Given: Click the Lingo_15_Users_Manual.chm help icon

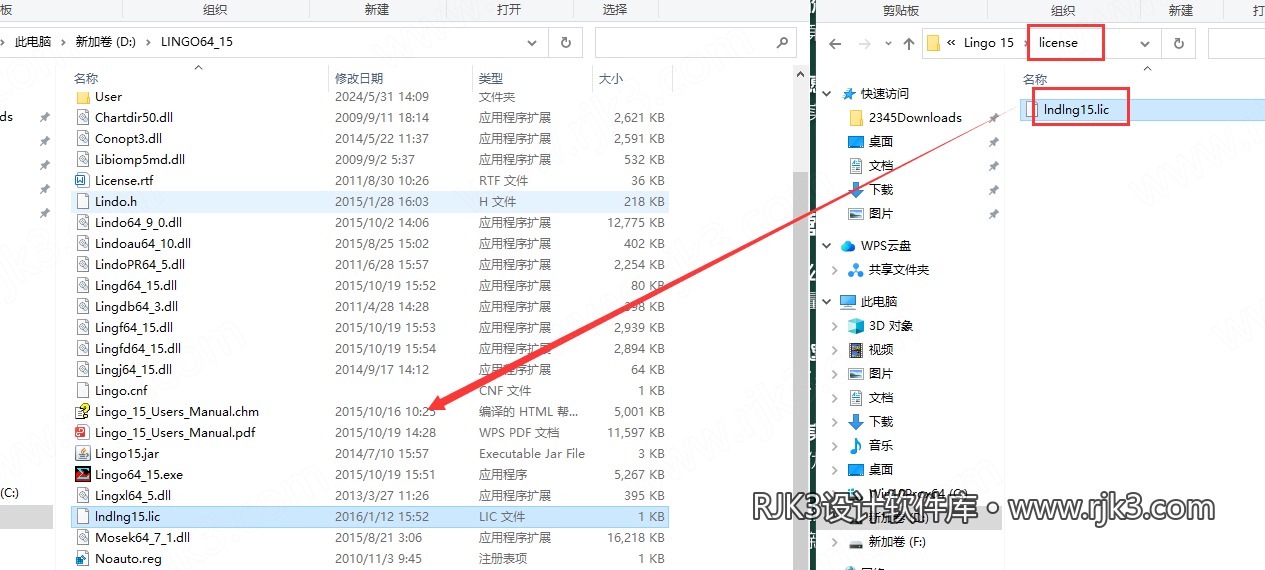Looking at the screenshot, I should click(83, 412).
